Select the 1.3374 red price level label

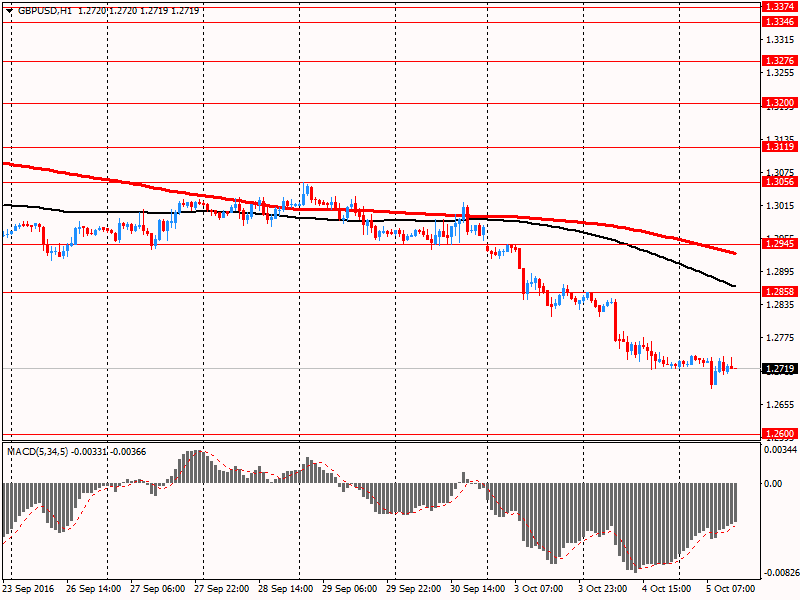pyautogui.click(x=779, y=7)
